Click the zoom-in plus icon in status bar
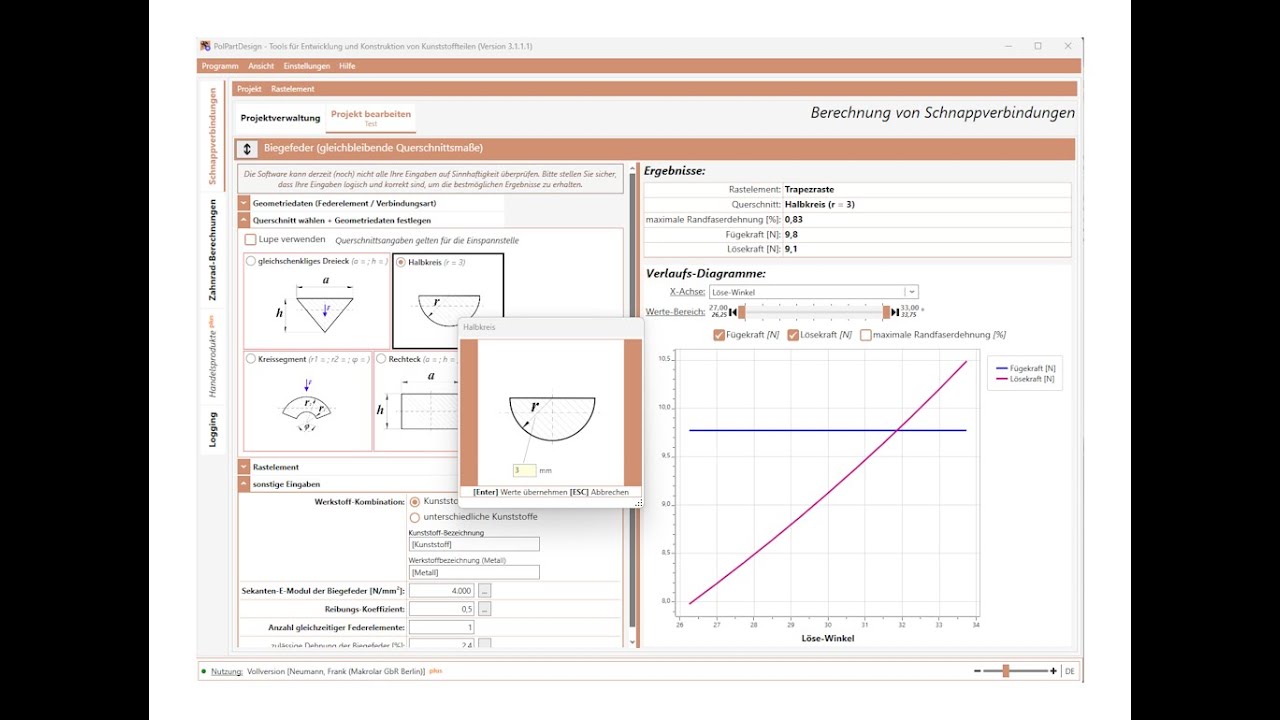This screenshot has height=720, width=1280. pyautogui.click(x=1053, y=671)
